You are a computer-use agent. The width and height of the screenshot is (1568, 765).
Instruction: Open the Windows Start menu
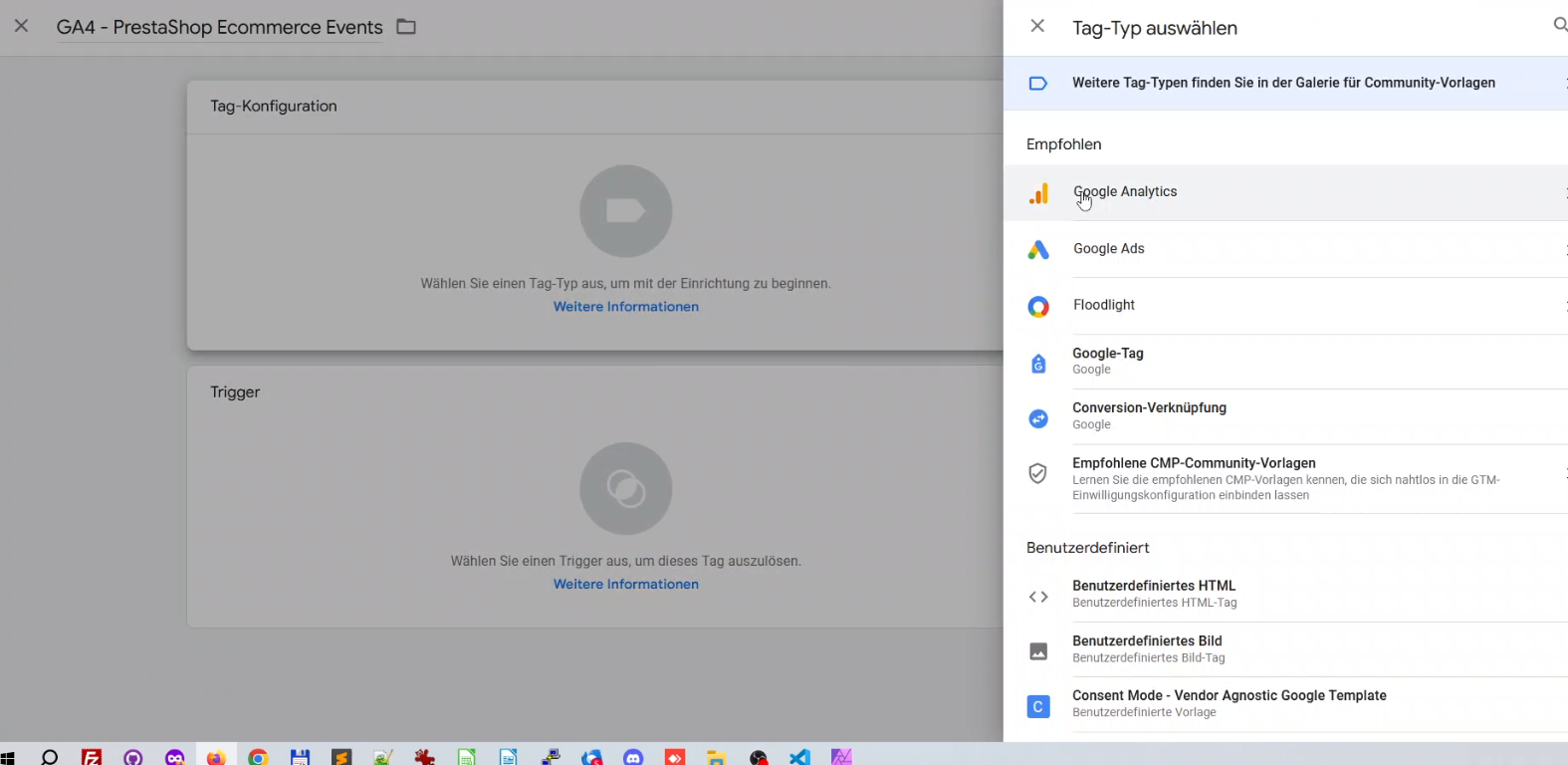point(8,758)
